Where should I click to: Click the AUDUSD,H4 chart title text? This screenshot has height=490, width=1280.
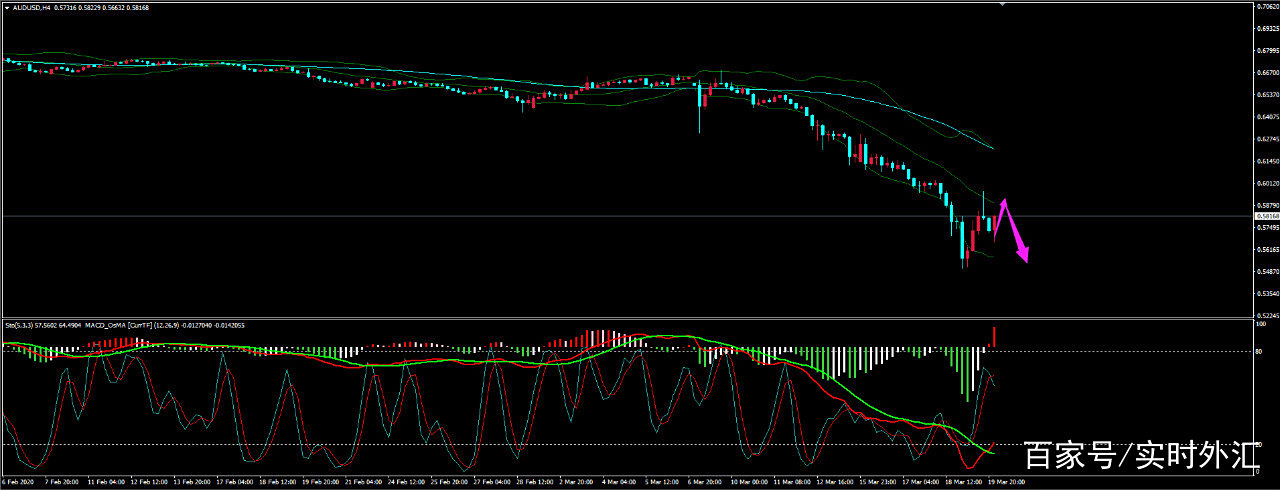point(30,7)
